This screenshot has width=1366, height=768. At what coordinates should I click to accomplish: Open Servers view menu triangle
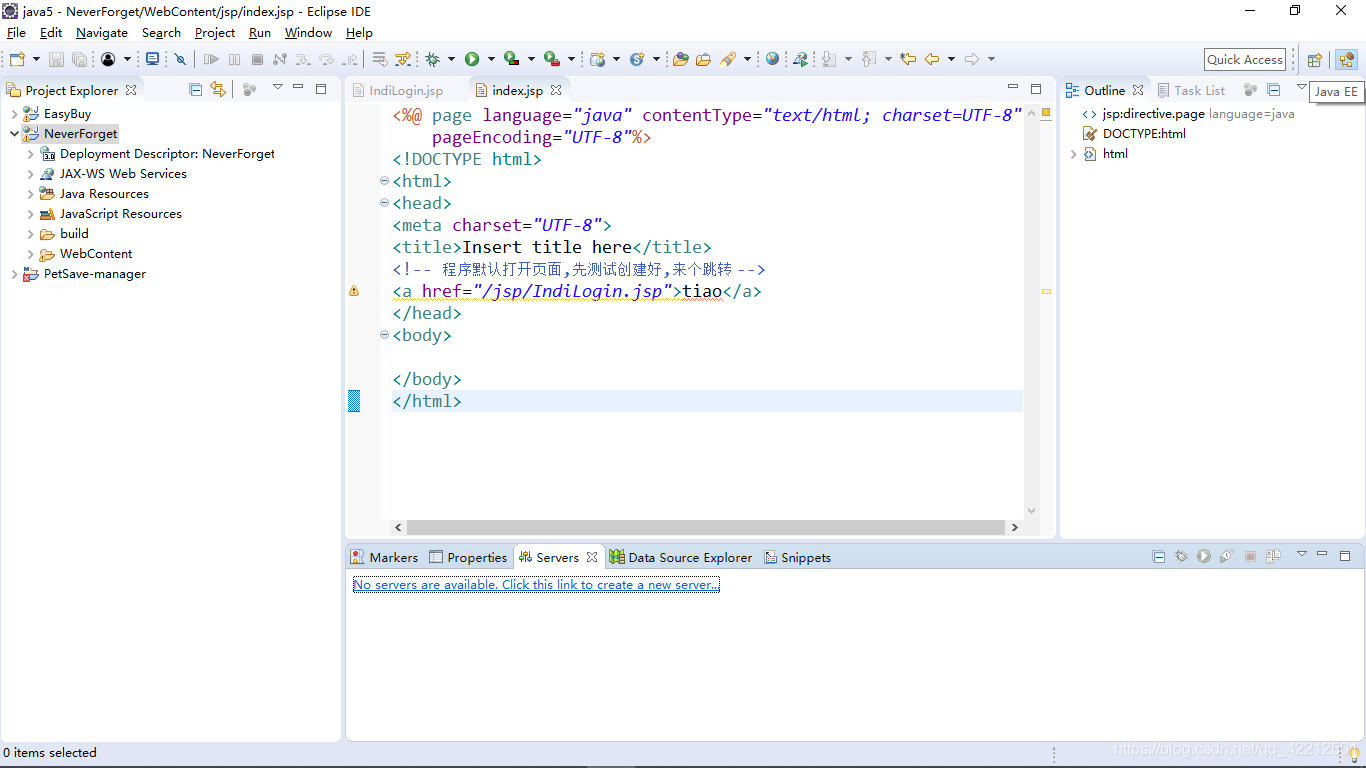1301,554
